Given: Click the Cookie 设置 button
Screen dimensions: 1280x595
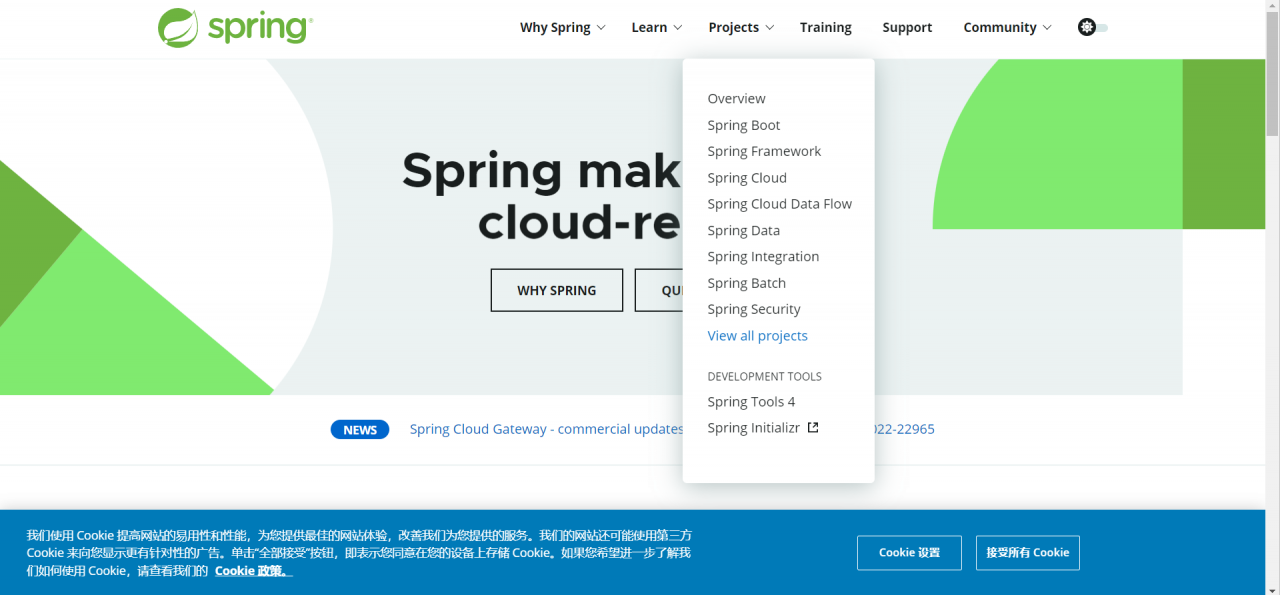Looking at the screenshot, I should tap(909, 553).
